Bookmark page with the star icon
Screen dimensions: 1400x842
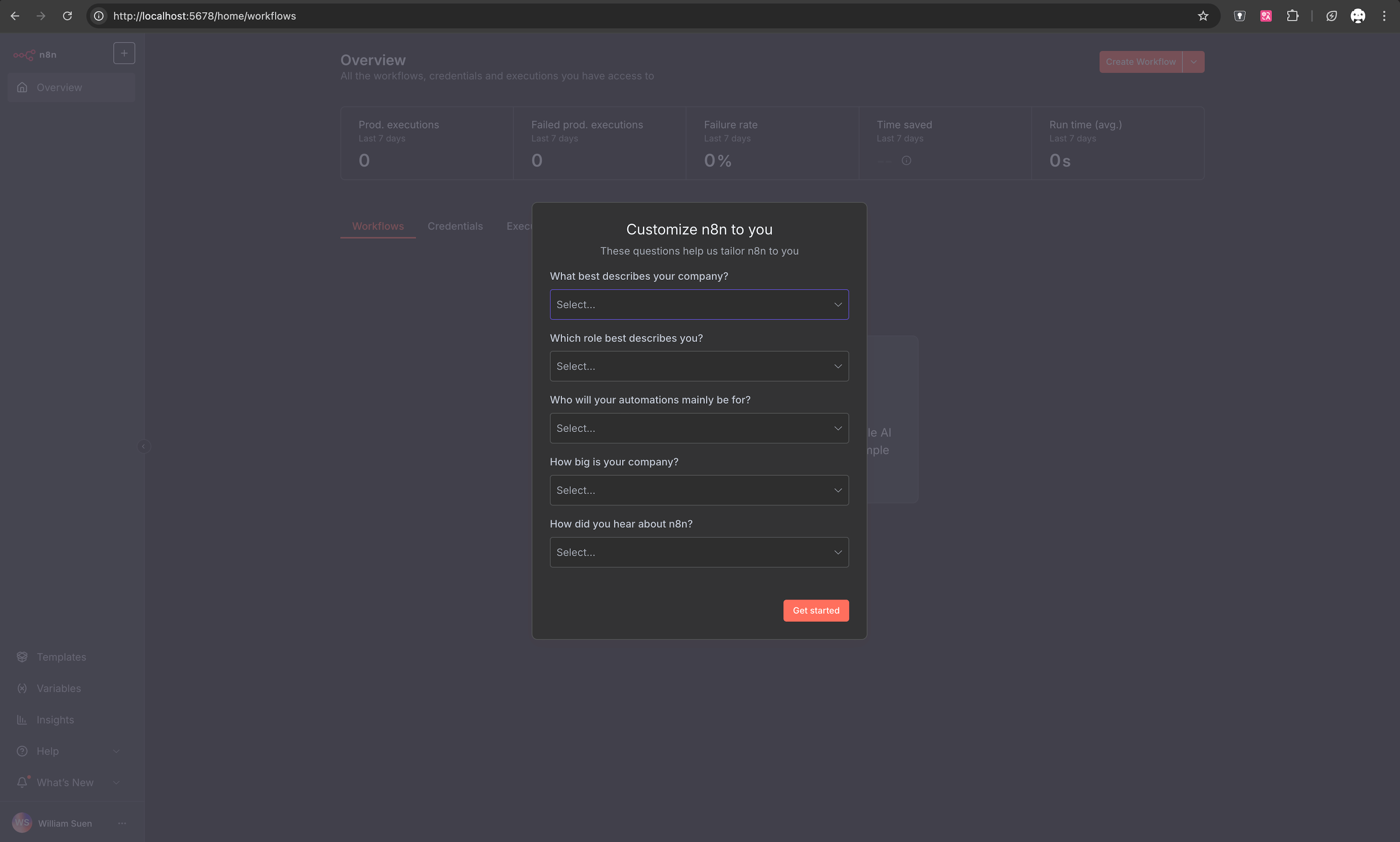(x=1203, y=16)
